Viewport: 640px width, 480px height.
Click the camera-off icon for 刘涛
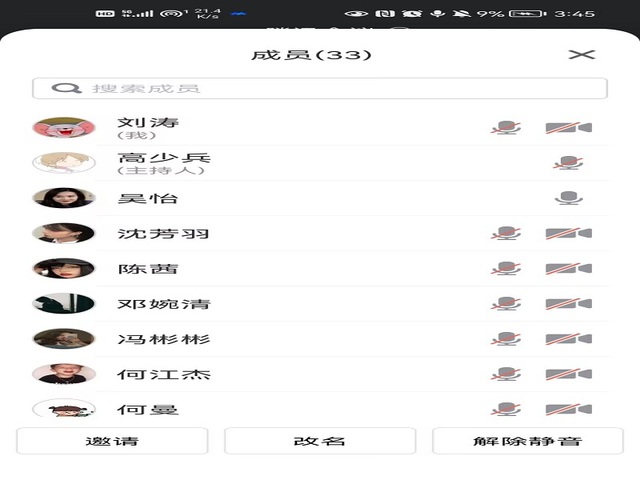(568, 128)
